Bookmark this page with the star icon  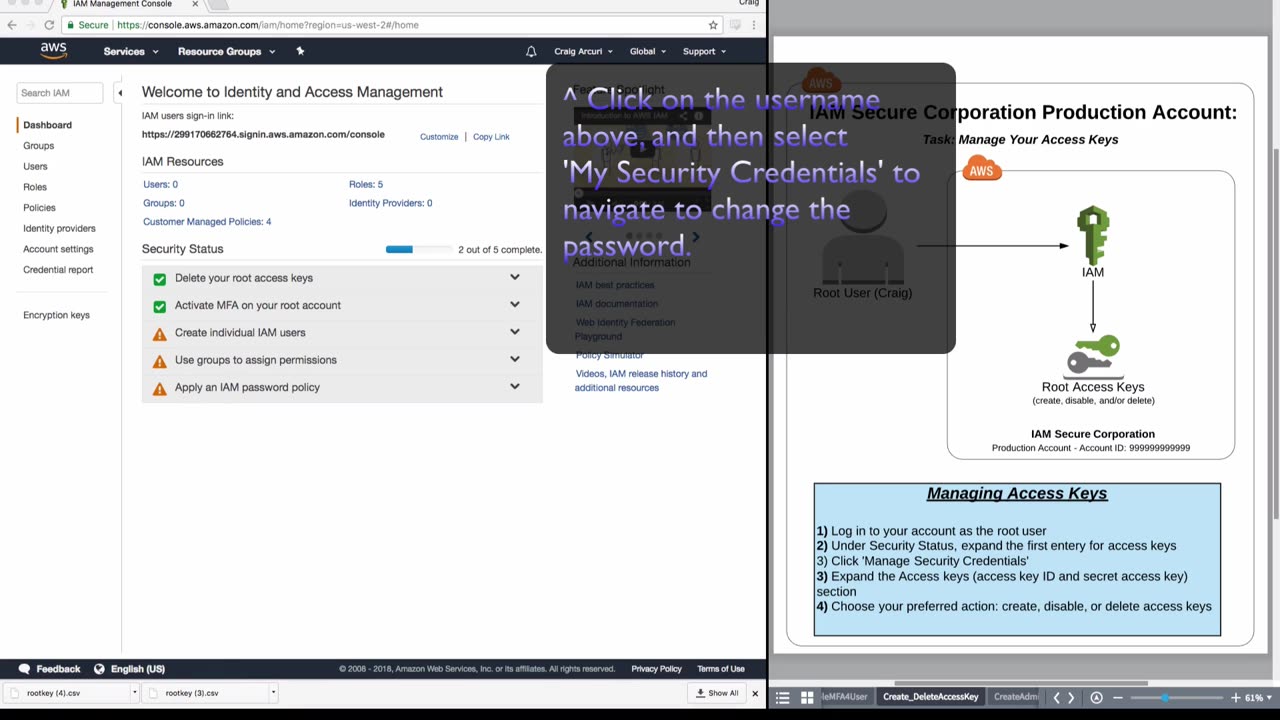click(713, 25)
